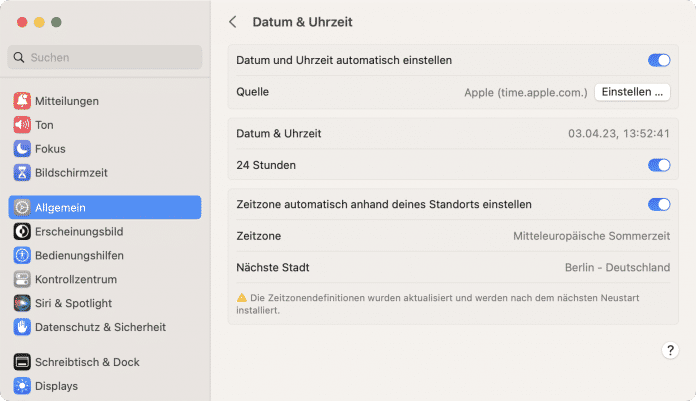Click the Apple (time.apple.com.) source text
The height and width of the screenshot is (401, 696).
pyautogui.click(x=526, y=92)
